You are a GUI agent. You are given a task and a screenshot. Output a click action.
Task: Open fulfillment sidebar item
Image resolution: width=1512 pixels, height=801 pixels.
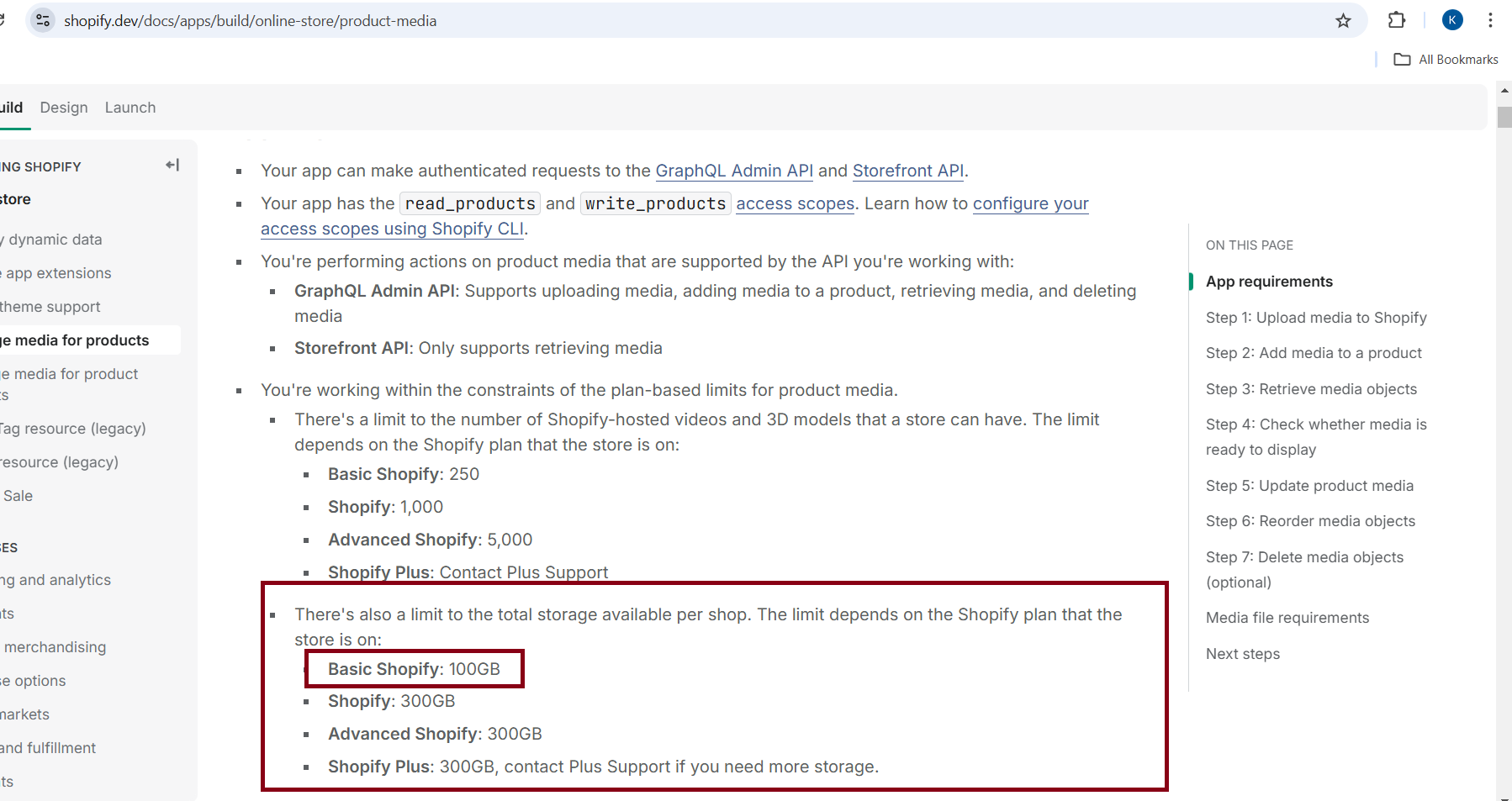(x=48, y=748)
